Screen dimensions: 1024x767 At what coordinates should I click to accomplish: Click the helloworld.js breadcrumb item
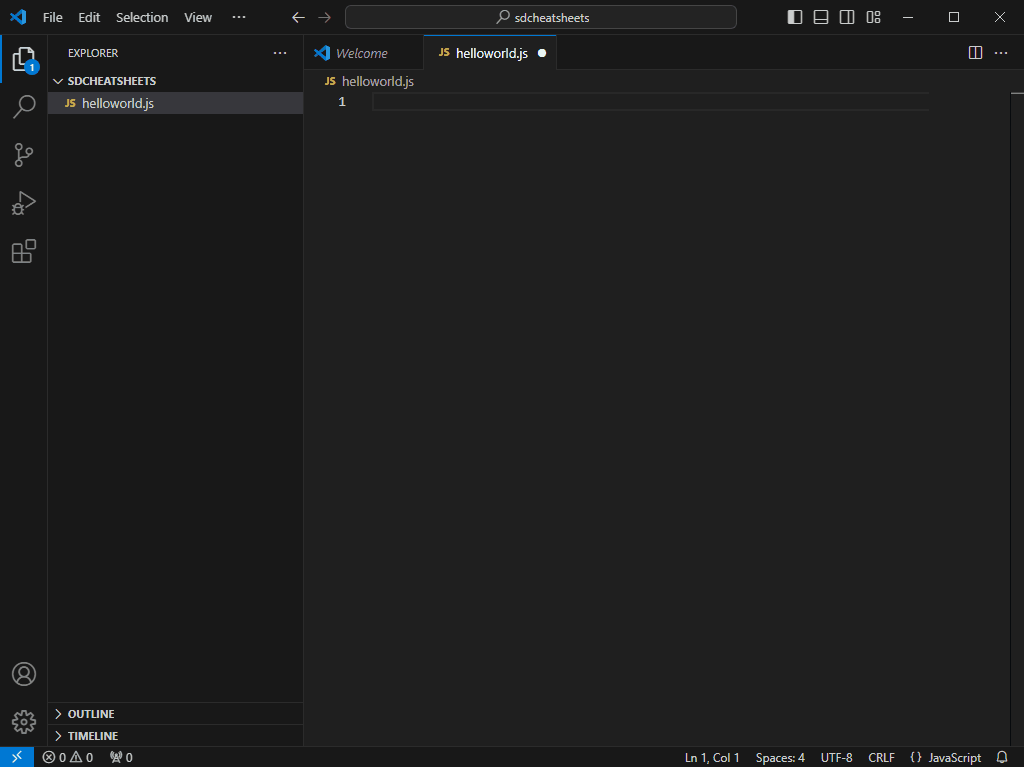[x=370, y=81]
